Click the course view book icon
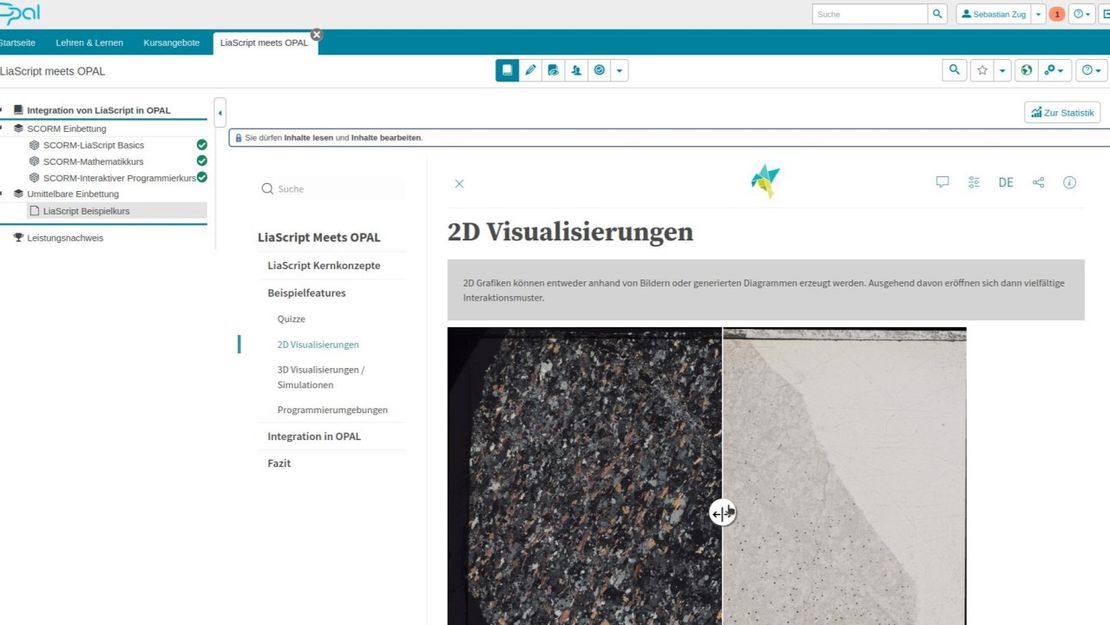The height and width of the screenshot is (625, 1110). [x=507, y=70]
